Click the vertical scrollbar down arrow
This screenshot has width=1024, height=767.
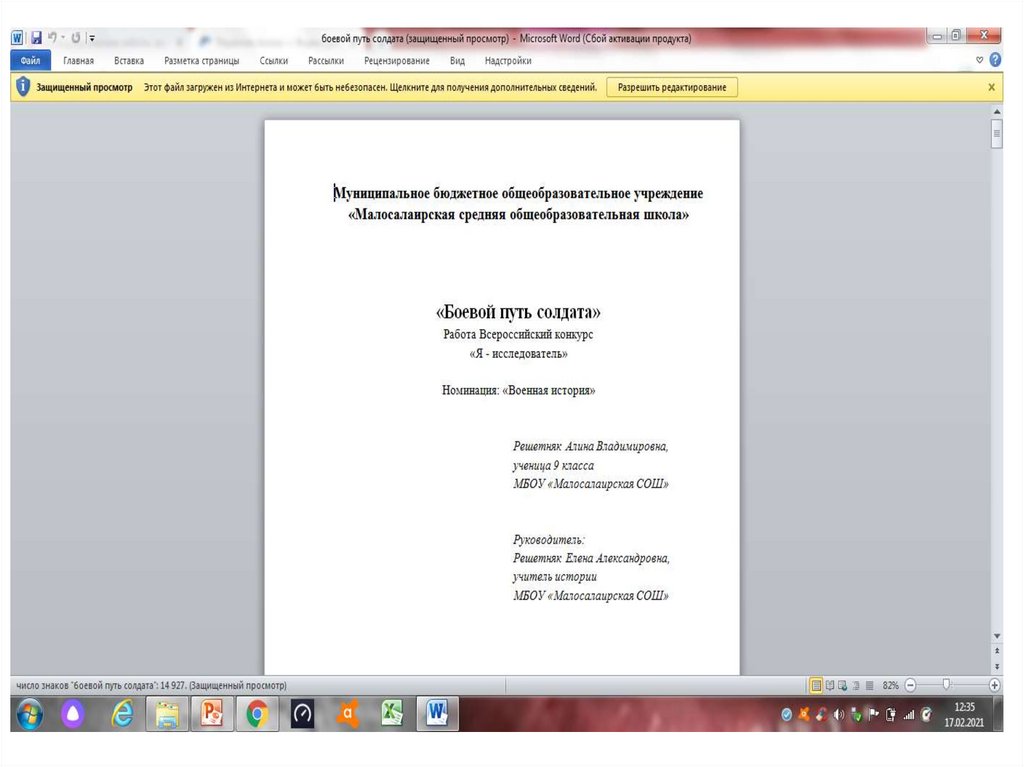997,636
